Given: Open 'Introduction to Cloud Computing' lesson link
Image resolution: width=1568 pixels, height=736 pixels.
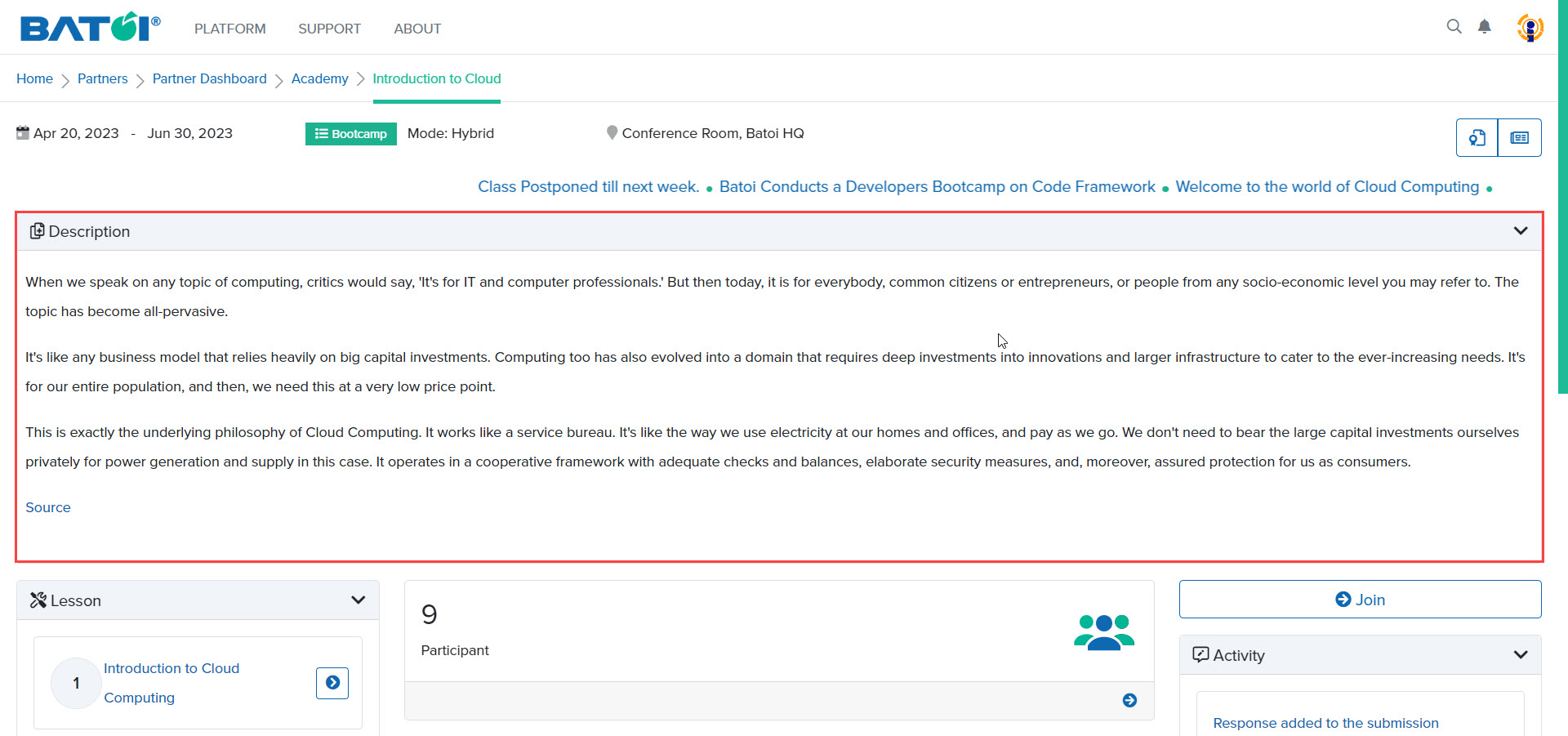Looking at the screenshot, I should tap(171, 683).
